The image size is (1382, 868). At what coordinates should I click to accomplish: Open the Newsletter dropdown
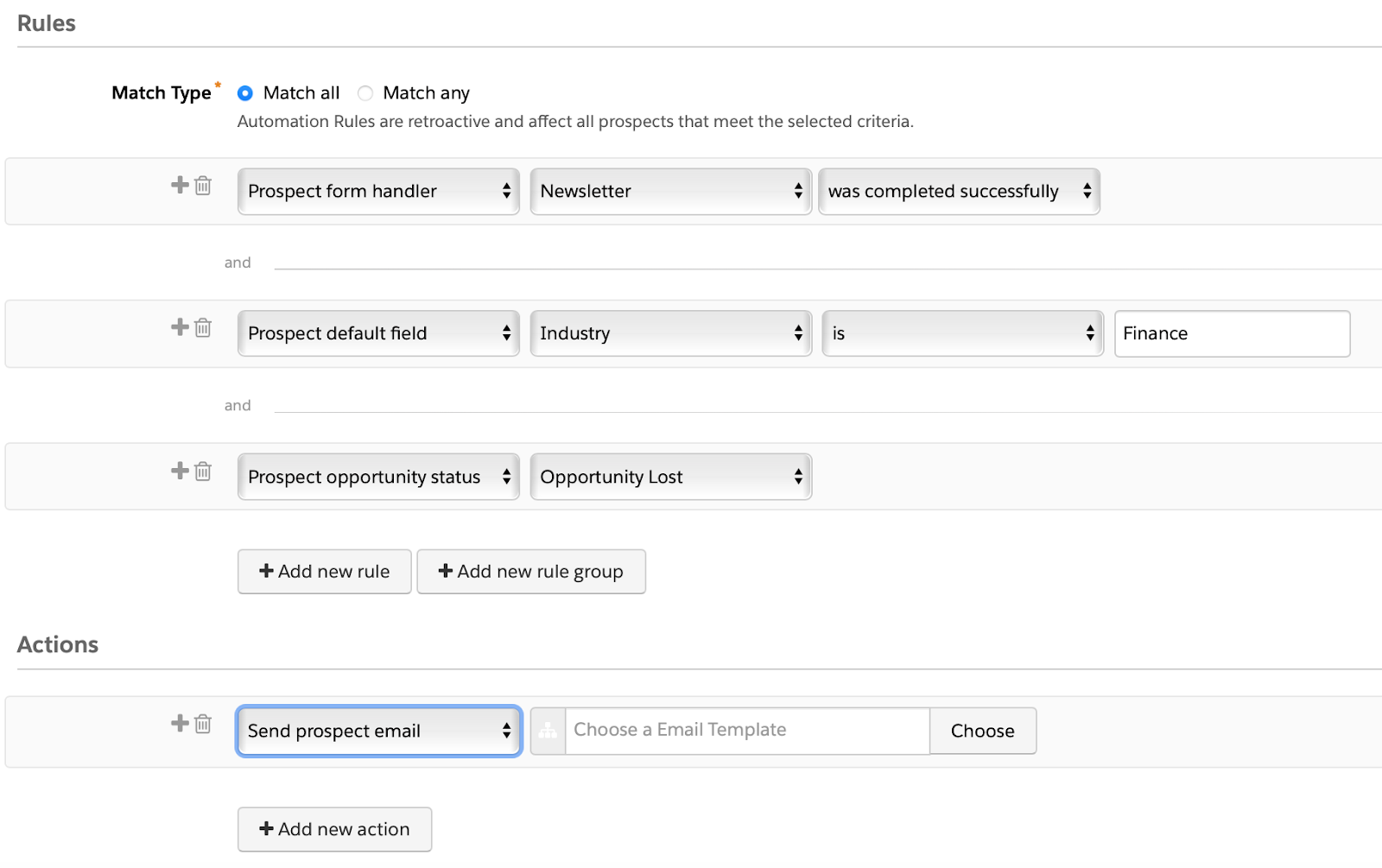(x=670, y=192)
